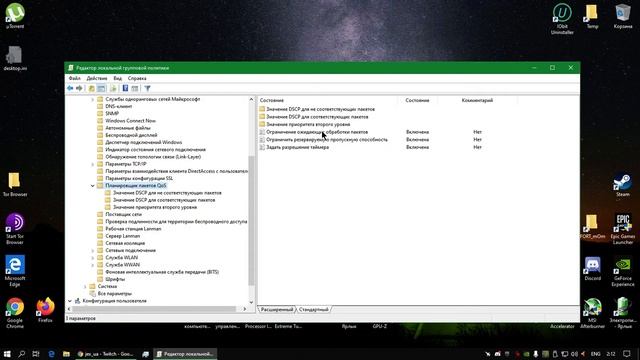The width and height of the screenshot is (640, 360).
Task: Open the Google Chrome desktop icon
Action: click(x=15, y=313)
